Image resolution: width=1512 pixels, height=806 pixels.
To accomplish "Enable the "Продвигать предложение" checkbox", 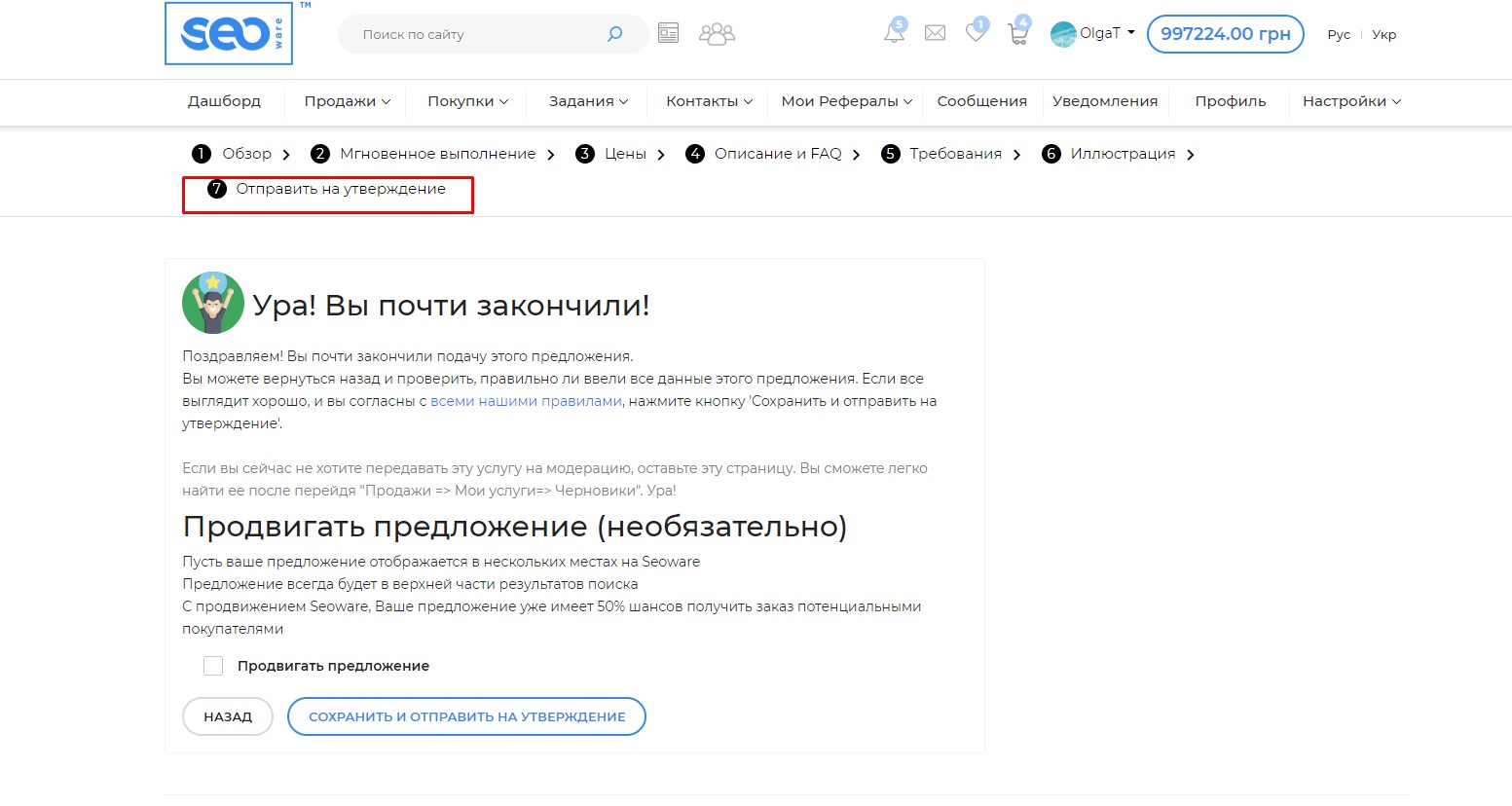I will 213,666.
